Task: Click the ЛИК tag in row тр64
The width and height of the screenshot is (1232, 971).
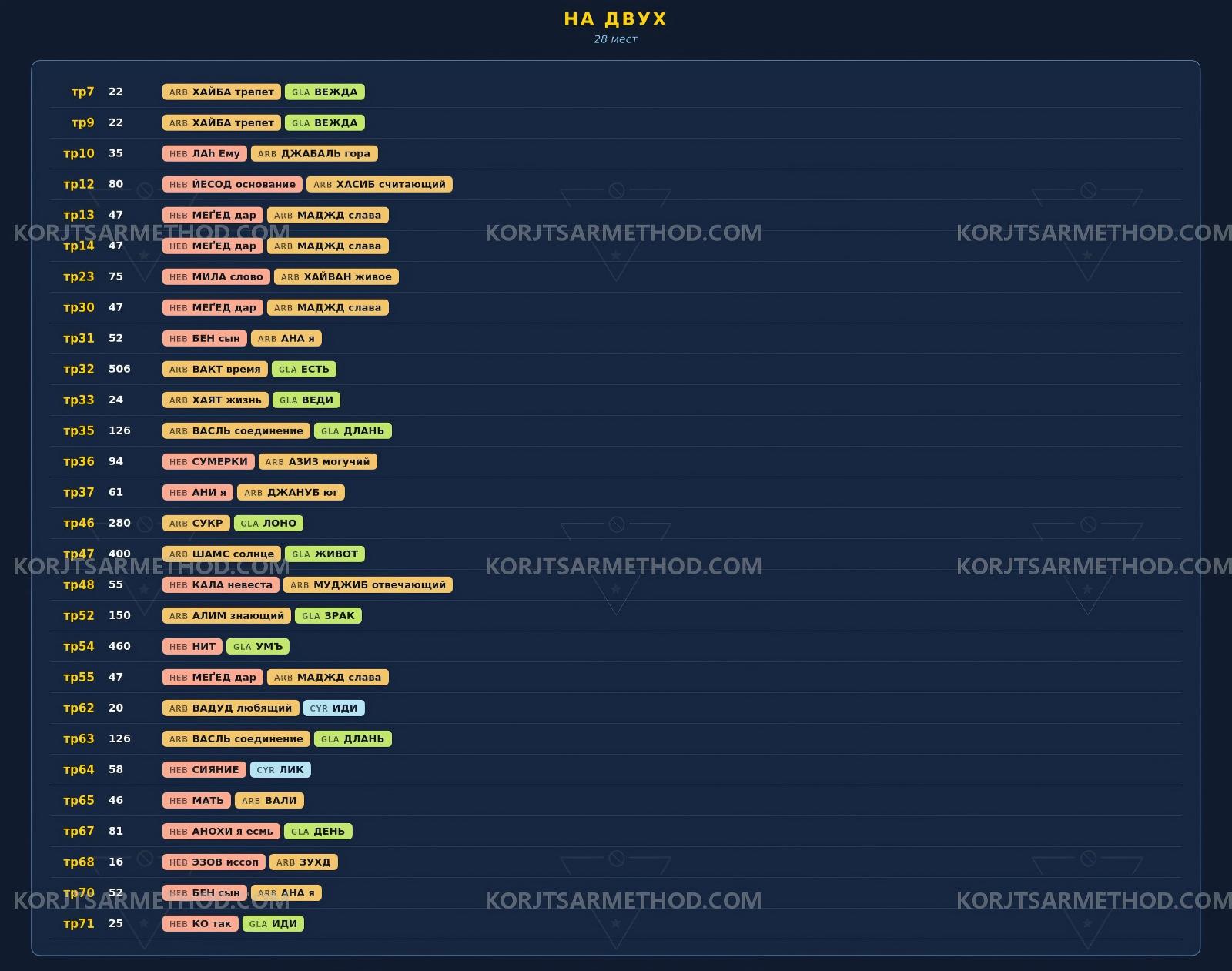Action: (280, 769)
